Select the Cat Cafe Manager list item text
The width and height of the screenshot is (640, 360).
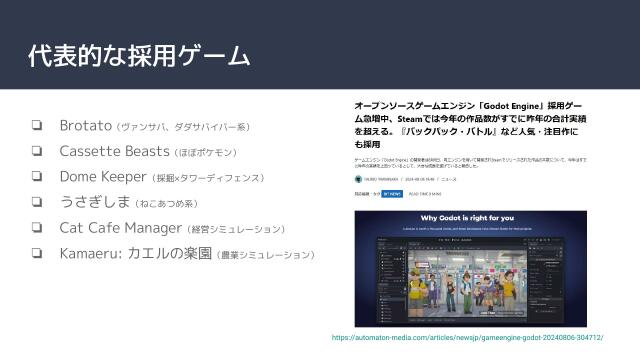coord(172,228)
